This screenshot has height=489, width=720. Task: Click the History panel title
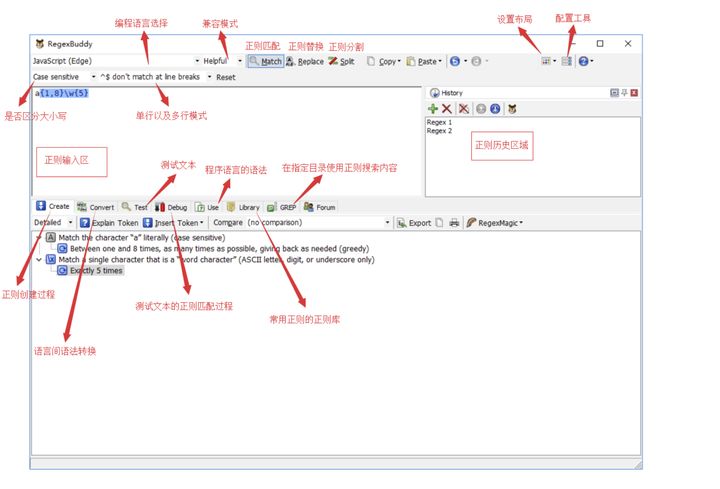coord(452,93)
